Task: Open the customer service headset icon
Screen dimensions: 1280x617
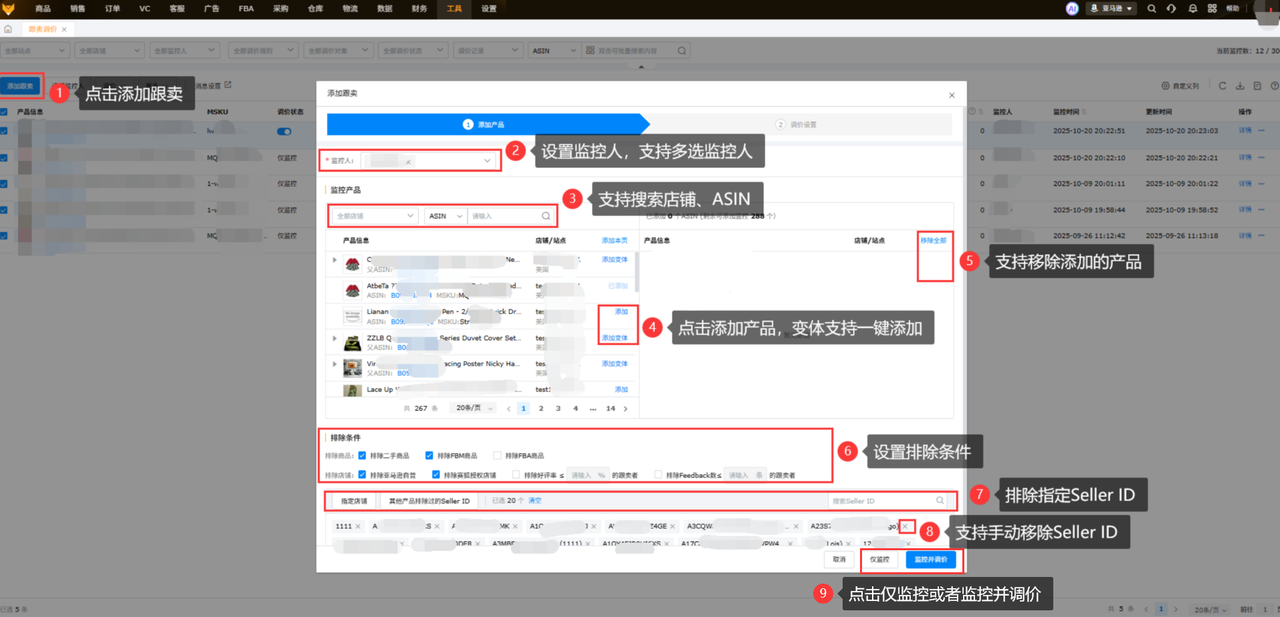Action: (1172, 8)
